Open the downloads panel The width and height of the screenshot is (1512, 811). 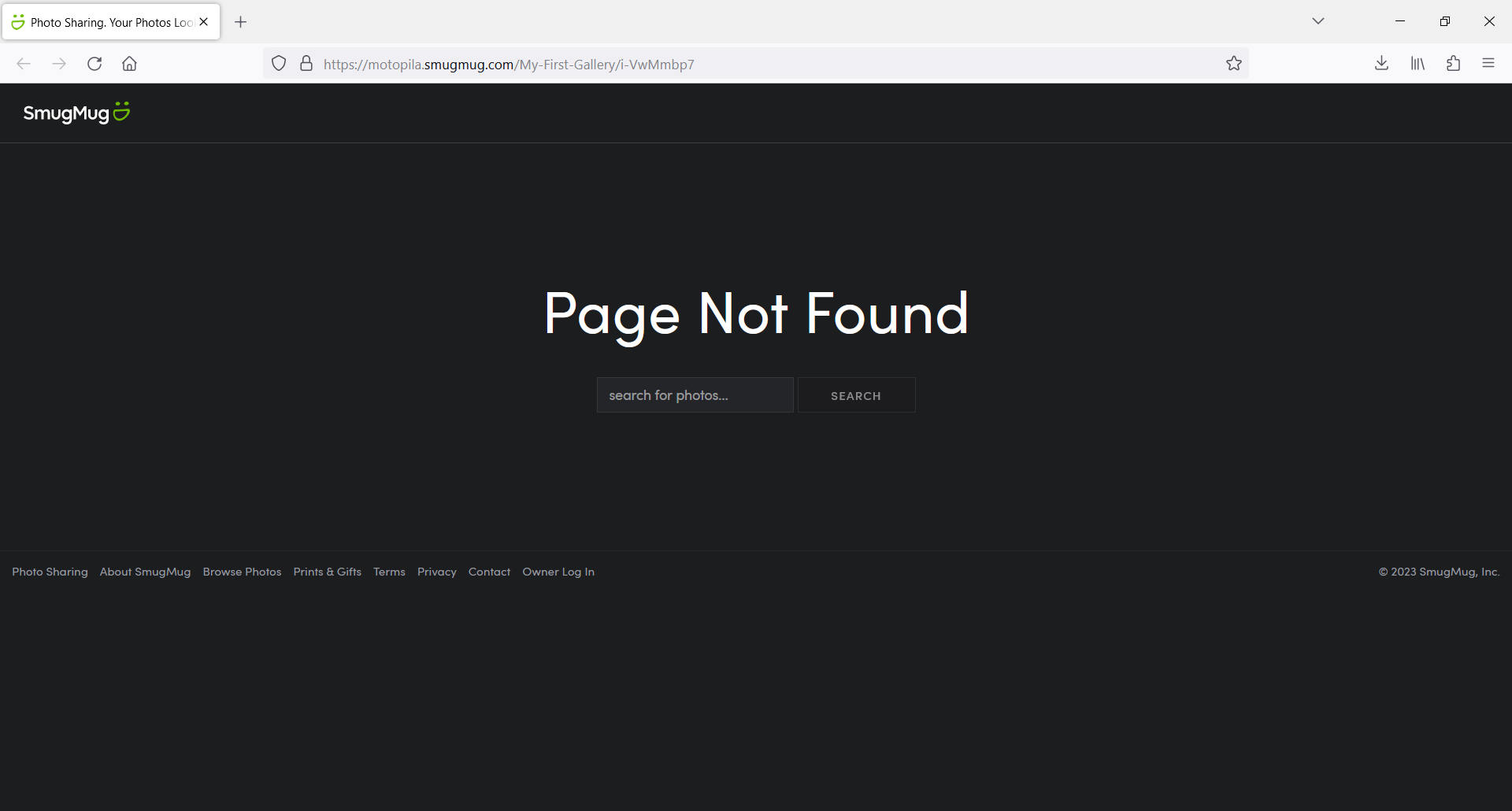[x=1381, y=64]
